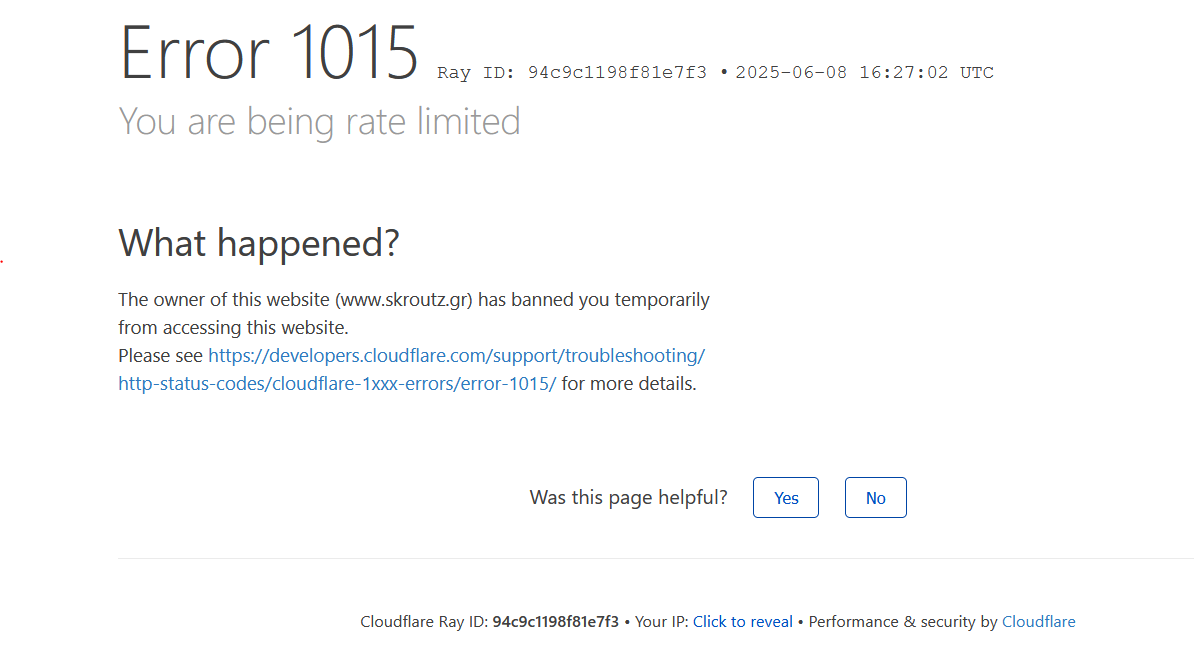The image size is (1194, 650).
Task: Click the 'Performance & security by' footer text
Action: pyautogui.click(x=902, y=622)
